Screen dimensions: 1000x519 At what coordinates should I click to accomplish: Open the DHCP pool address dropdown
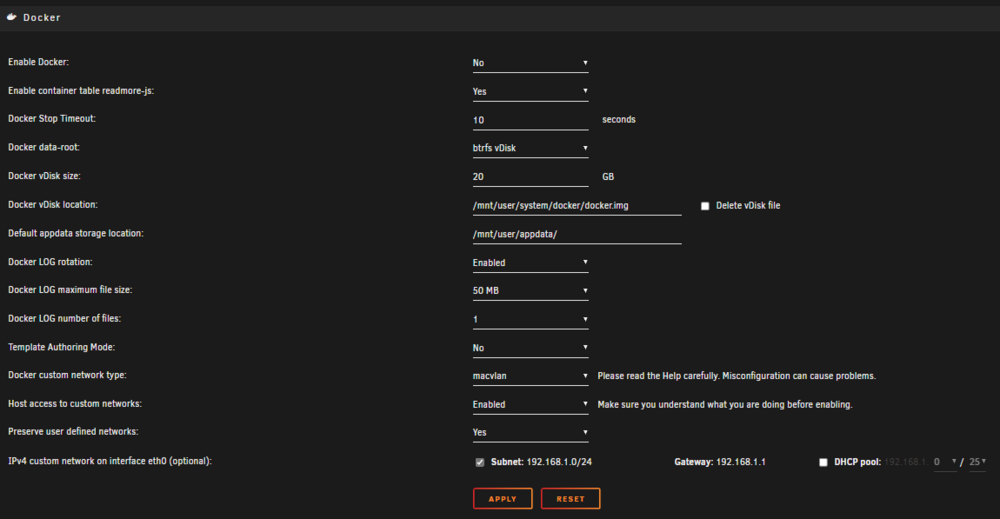945,462
